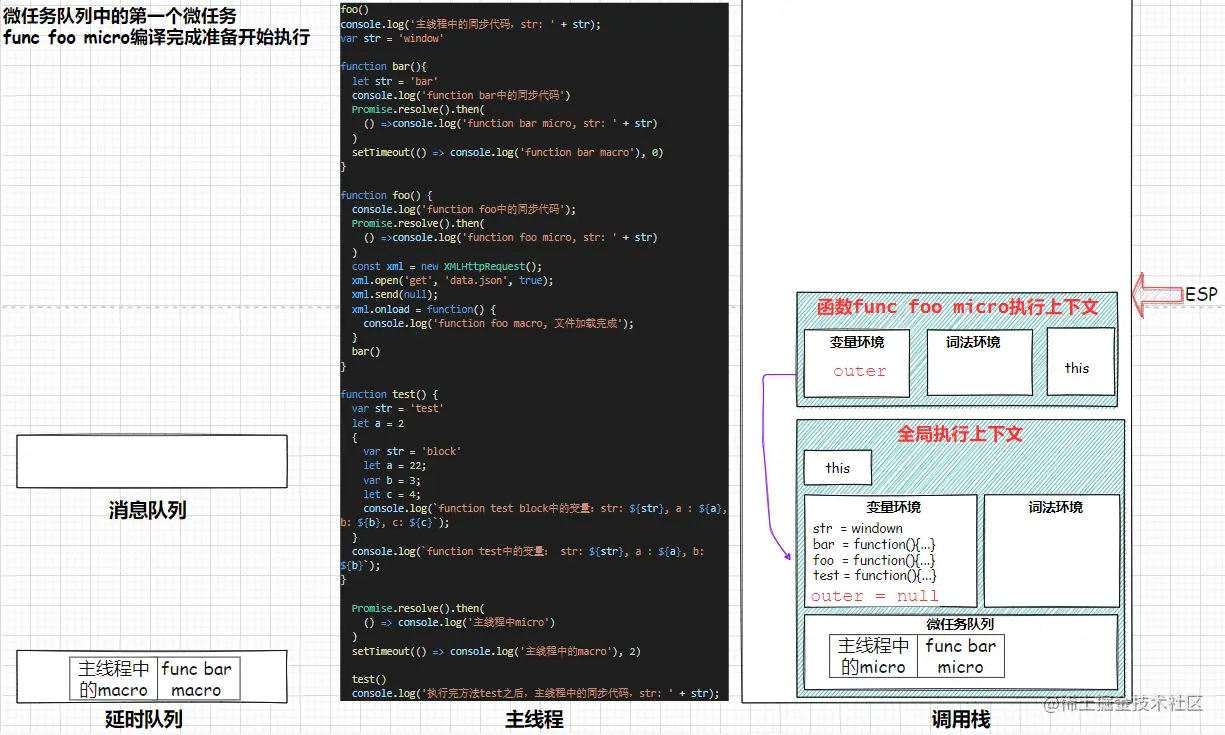The image size is (1225, 735).
Task: Click code line 'let a = 2'
Action: [x=377, y=423]
